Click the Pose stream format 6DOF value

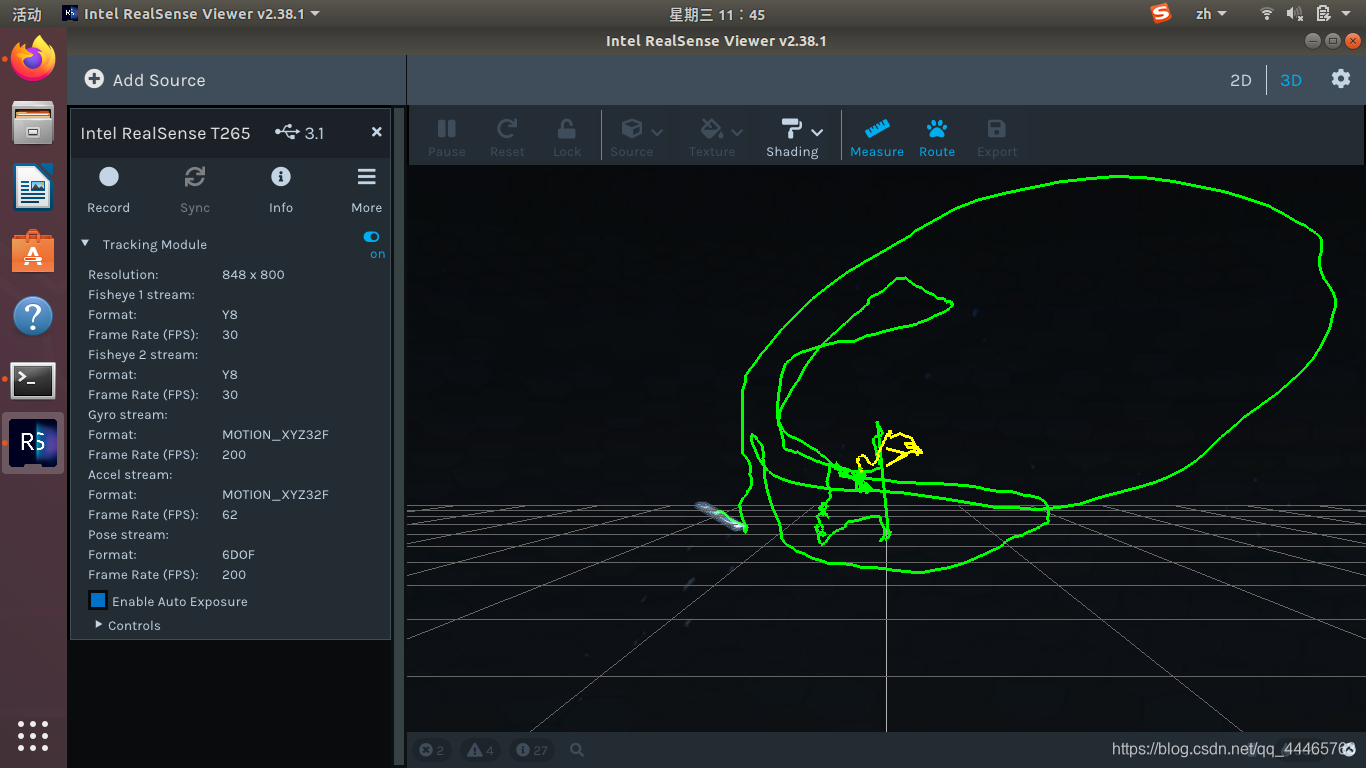pos(238,554)
